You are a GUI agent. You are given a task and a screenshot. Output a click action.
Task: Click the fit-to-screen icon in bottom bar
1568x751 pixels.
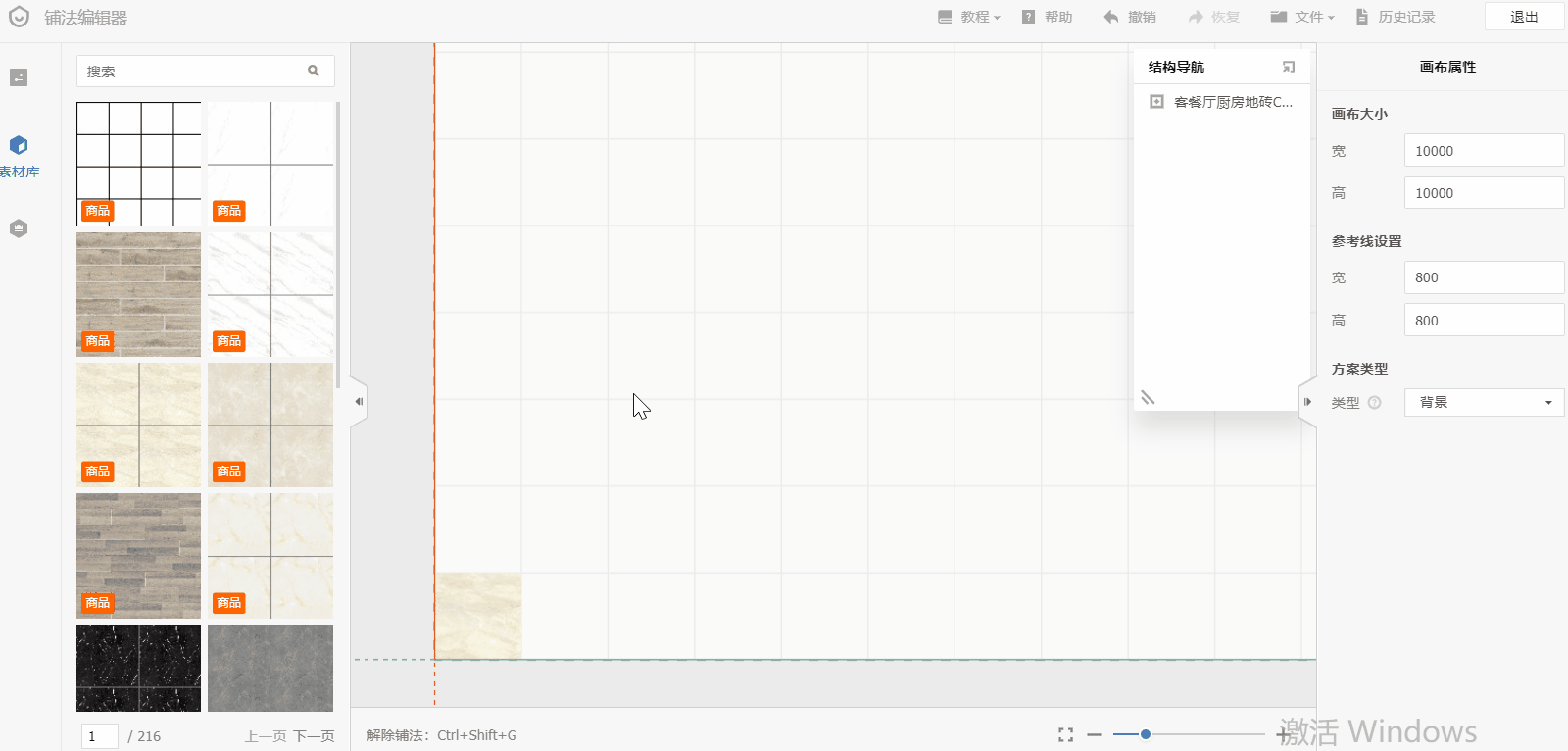[x=1065, y=734]
